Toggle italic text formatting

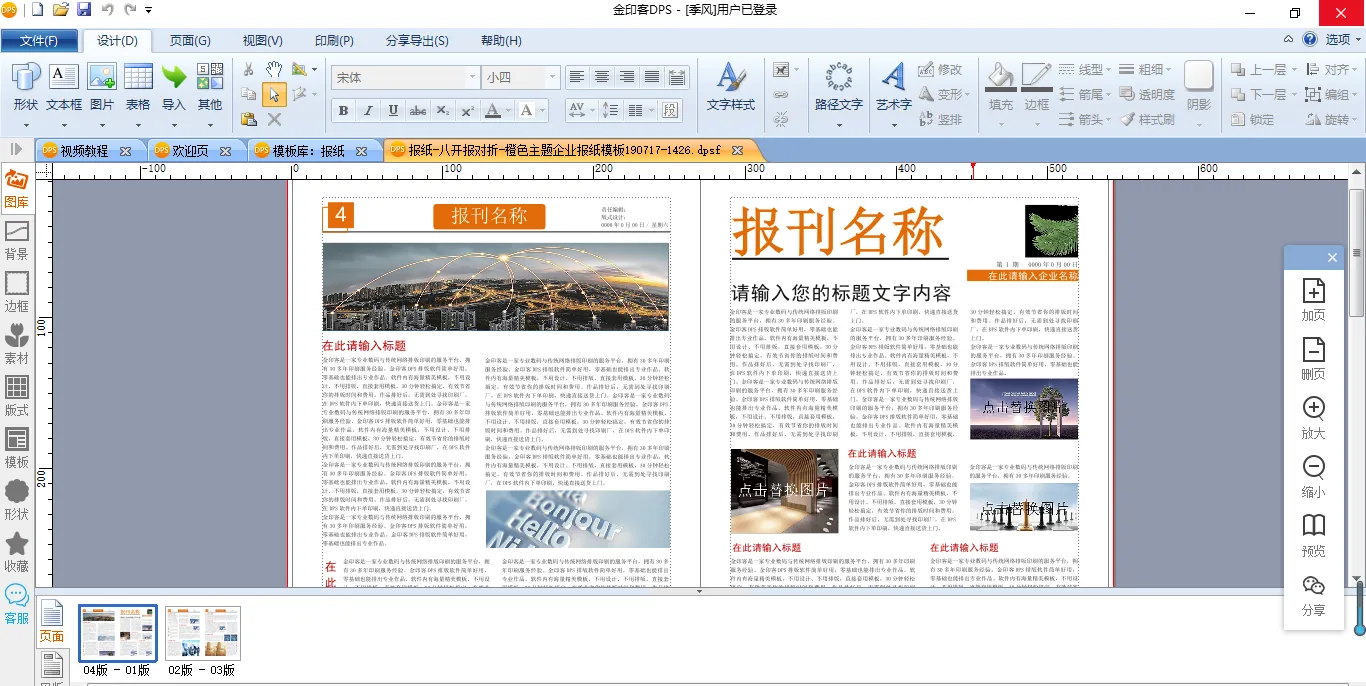[368, 110]
